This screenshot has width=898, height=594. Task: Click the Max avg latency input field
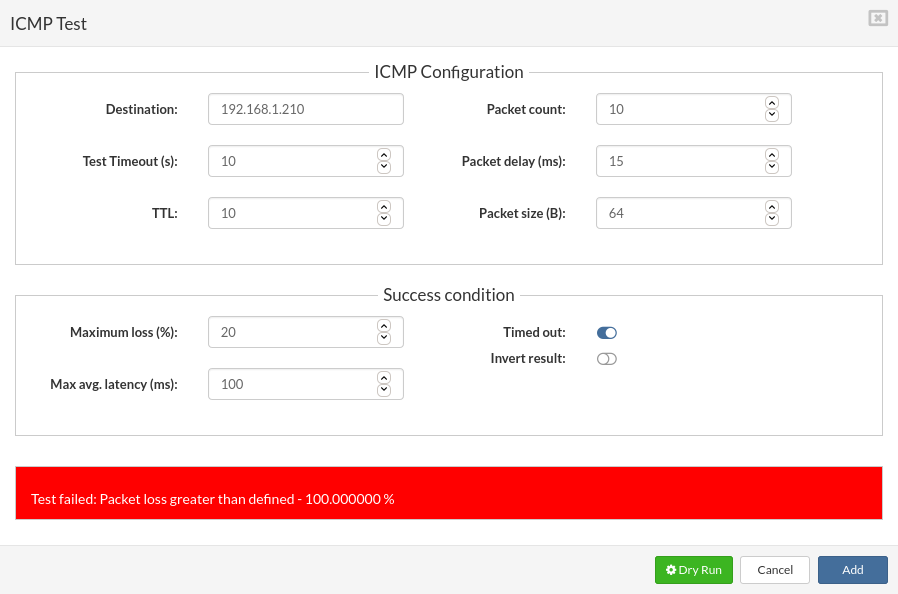290,384
